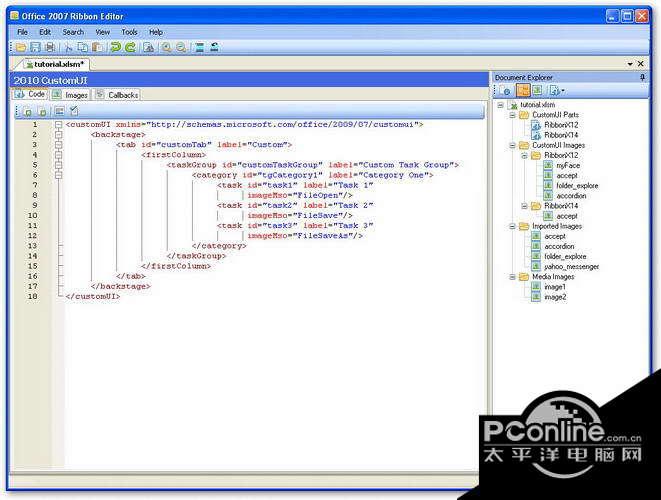
Task: Select image1 under Media Images
Action: click(555, 287)
